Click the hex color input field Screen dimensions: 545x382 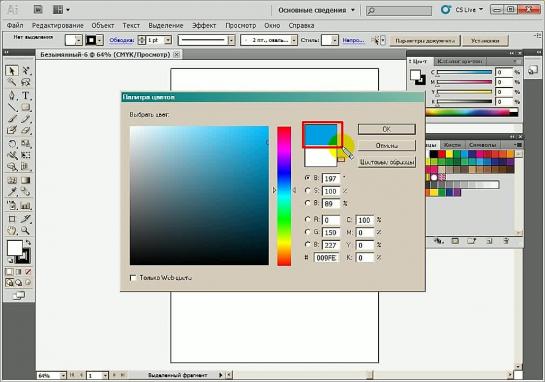(x=326, y=258)
